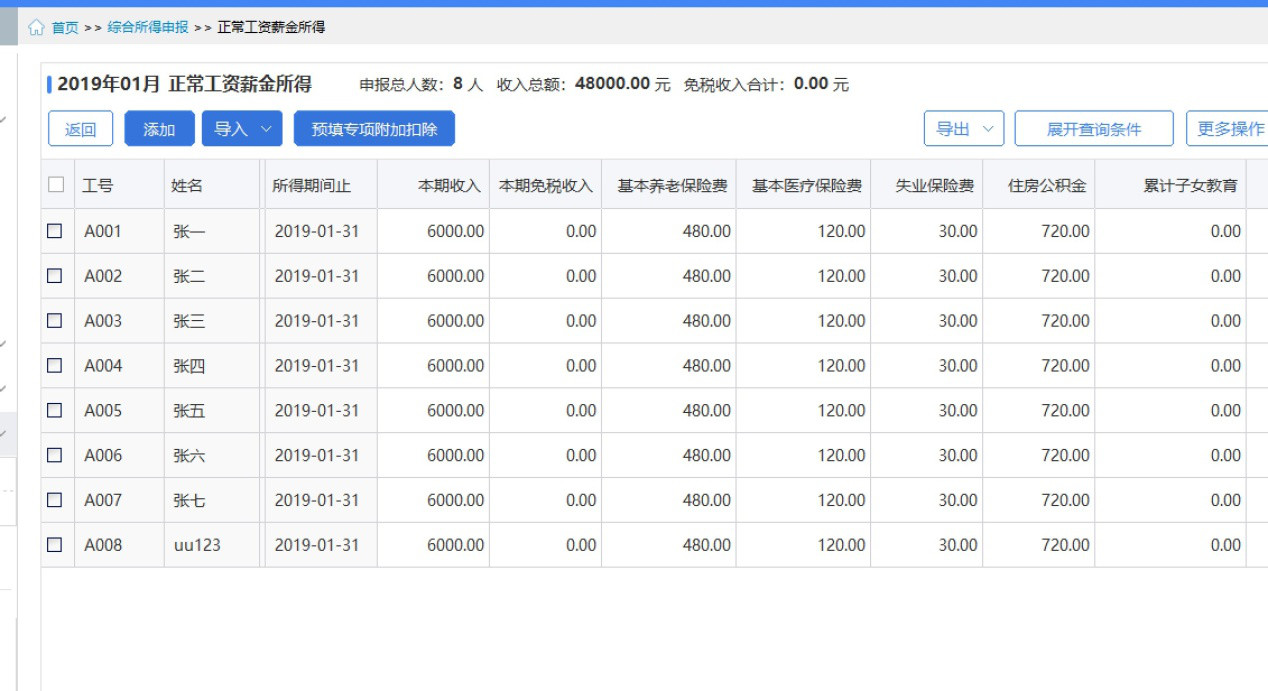Check the row A006 checkbox
Image resolution: width=1268 pixels, height=691 pixels.
pyautogui.click(x=55, y=455)
